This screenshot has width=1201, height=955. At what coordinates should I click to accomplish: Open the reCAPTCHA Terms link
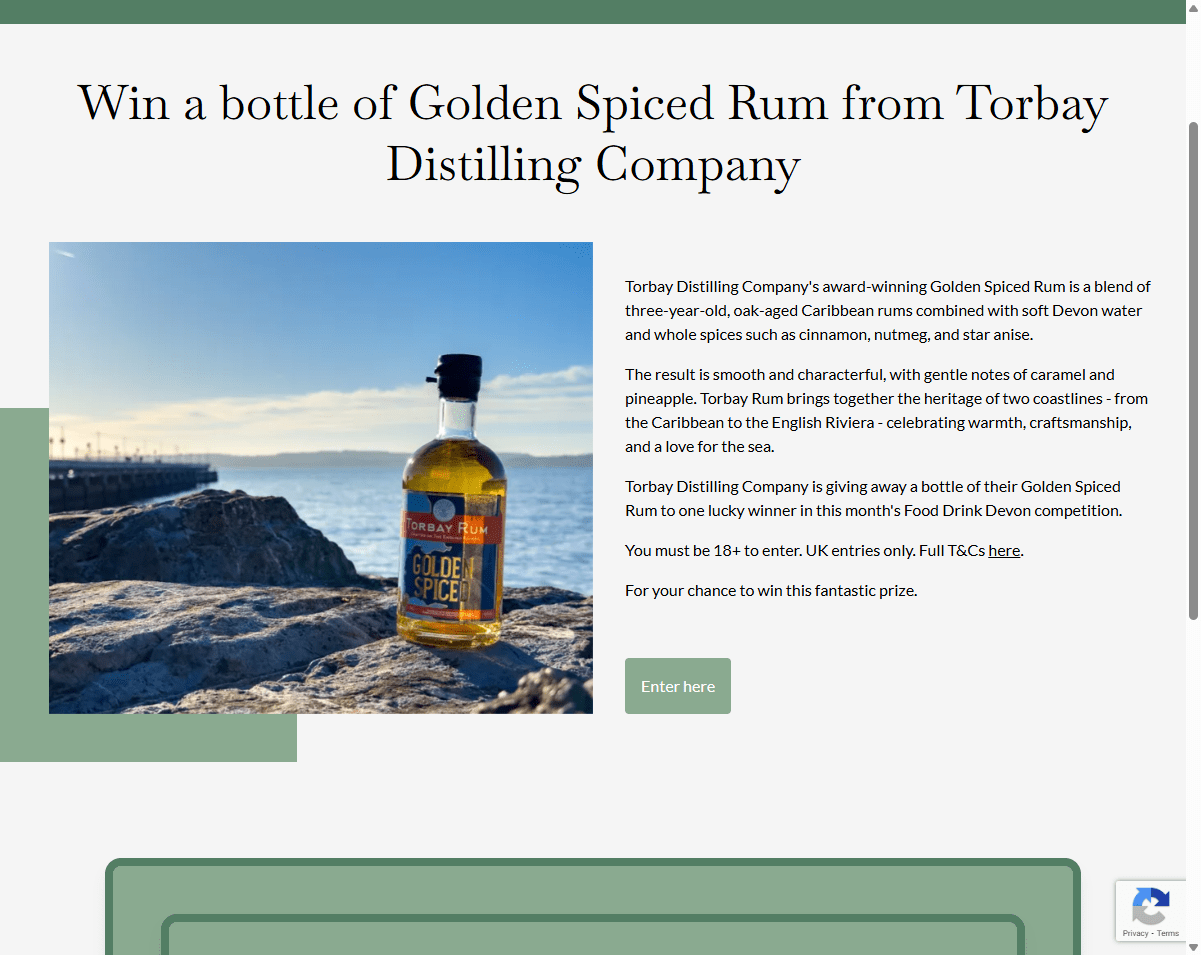[x=1168, y=933]
